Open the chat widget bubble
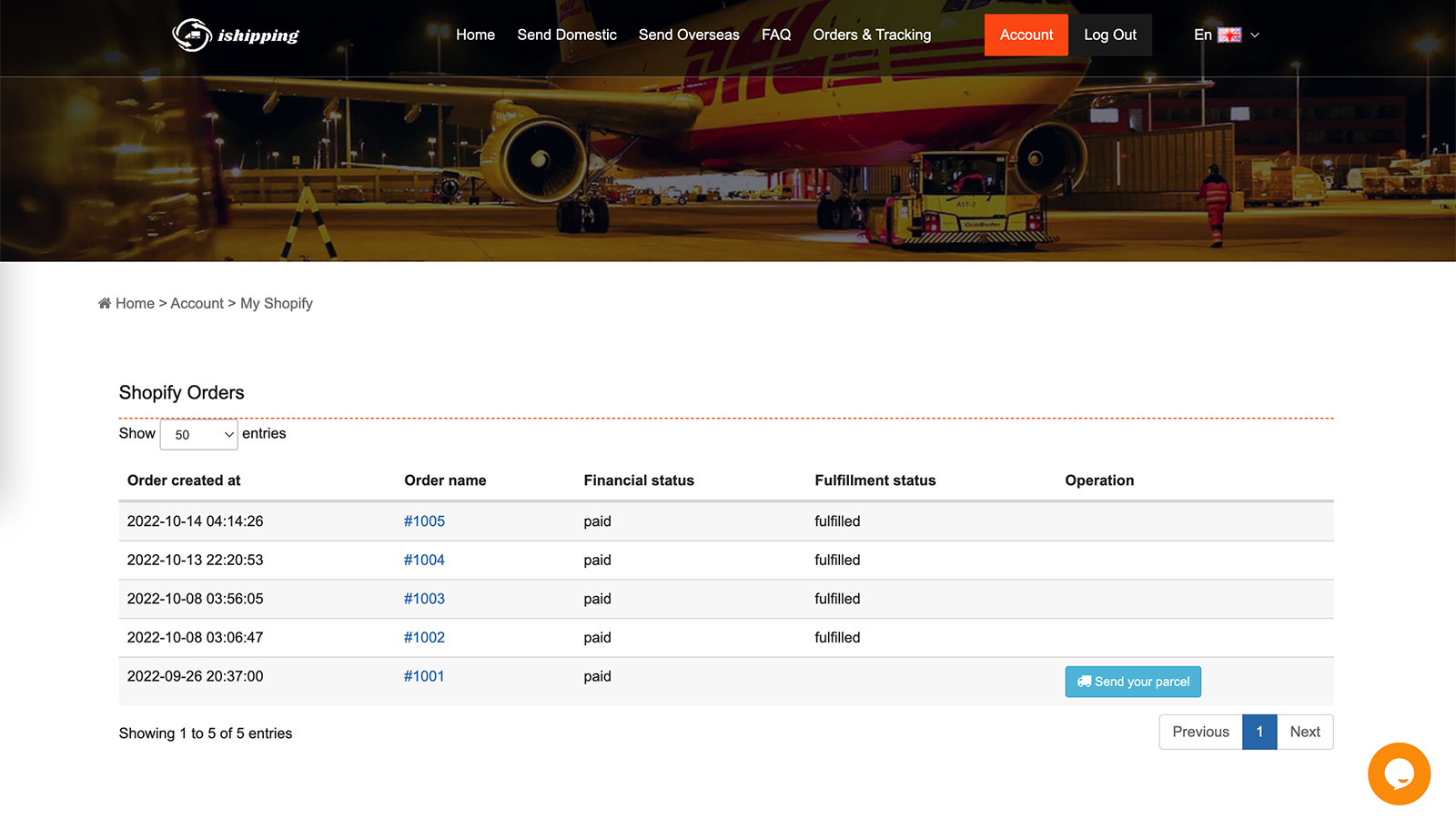This screenshot has height=819, width=1456. (1399, 773)
